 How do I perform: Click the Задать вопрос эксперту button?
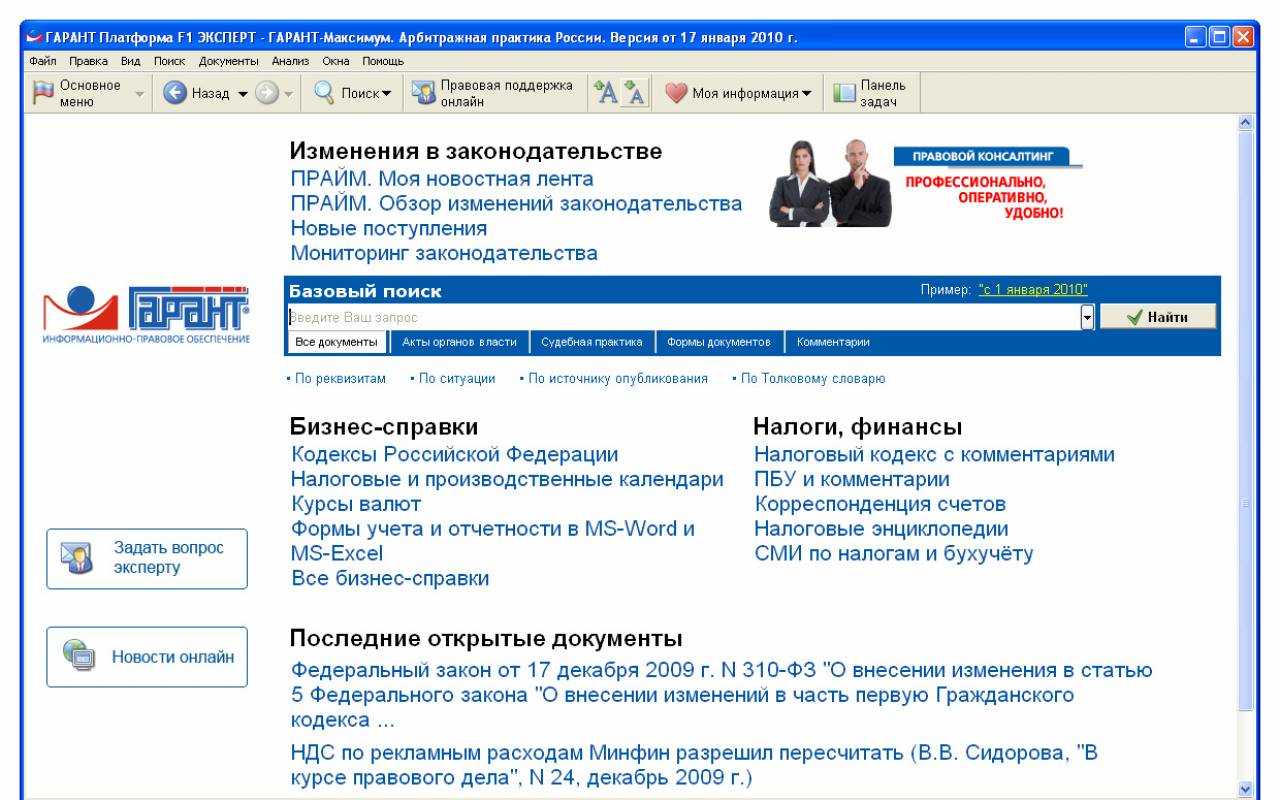point(147,559)
